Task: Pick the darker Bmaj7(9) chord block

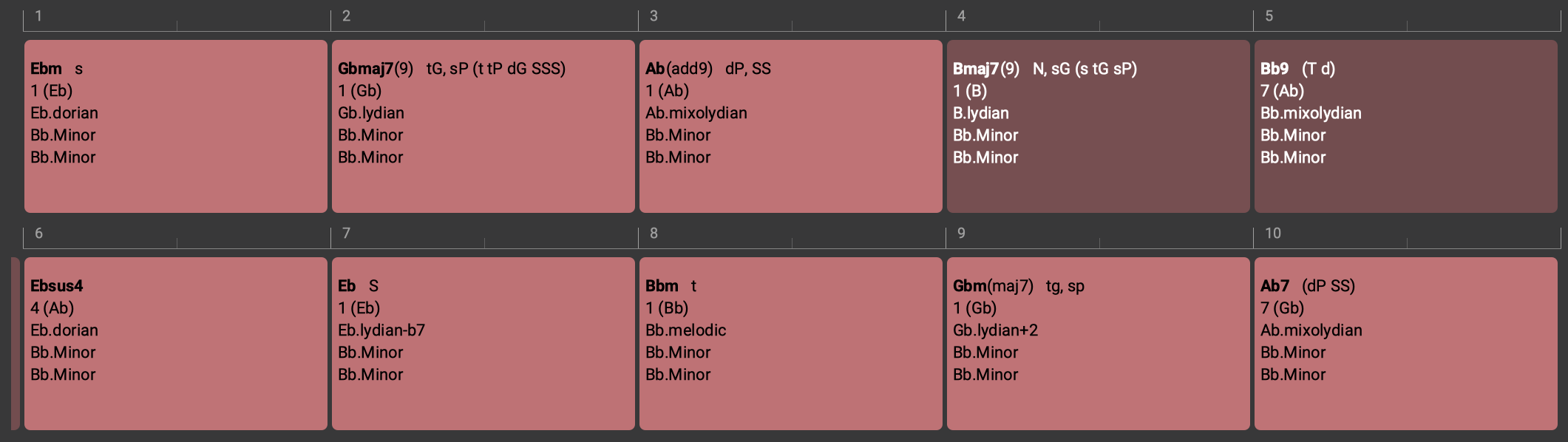Action: click(x=1098, y=126)
